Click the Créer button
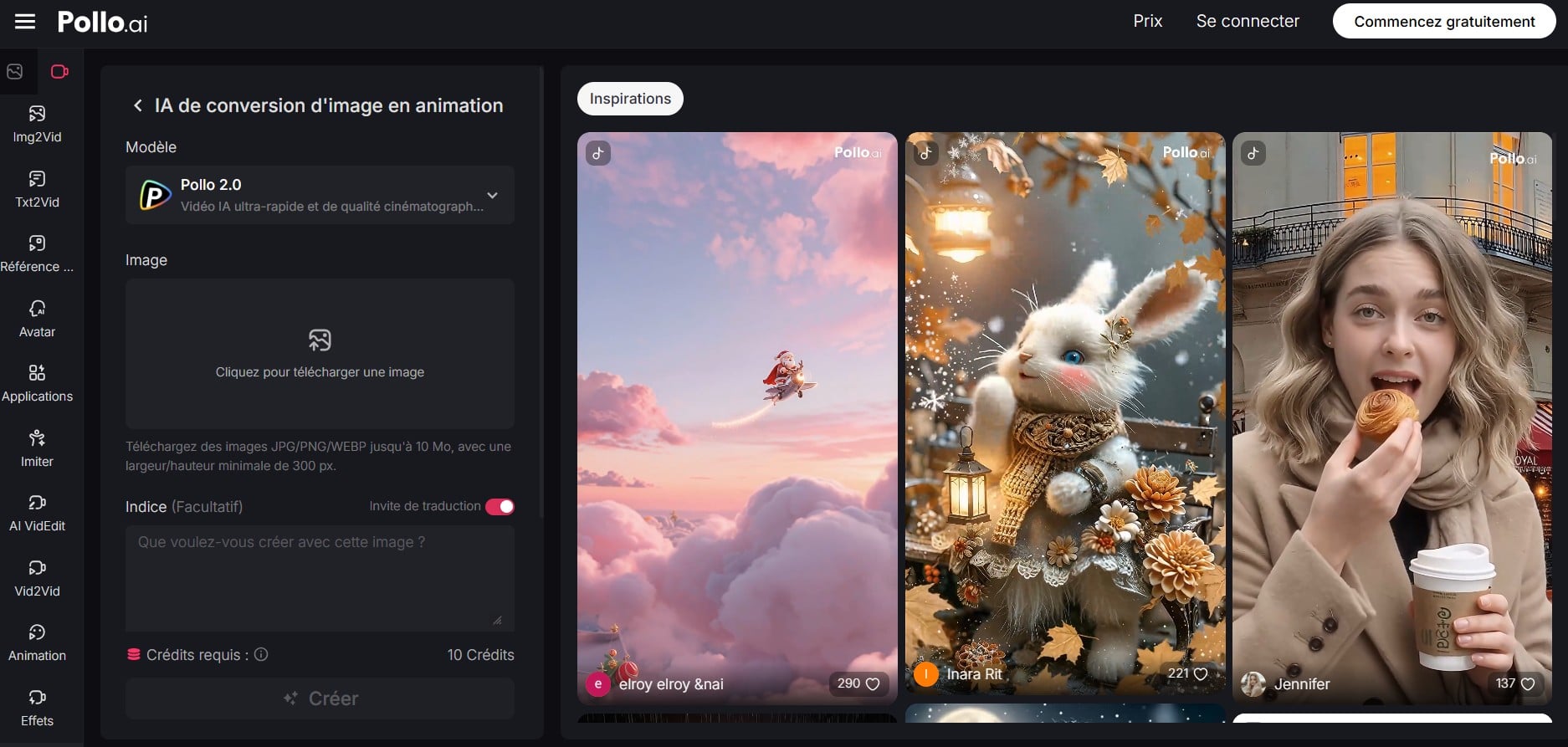 pyautogui.click(x=320, y=698)
